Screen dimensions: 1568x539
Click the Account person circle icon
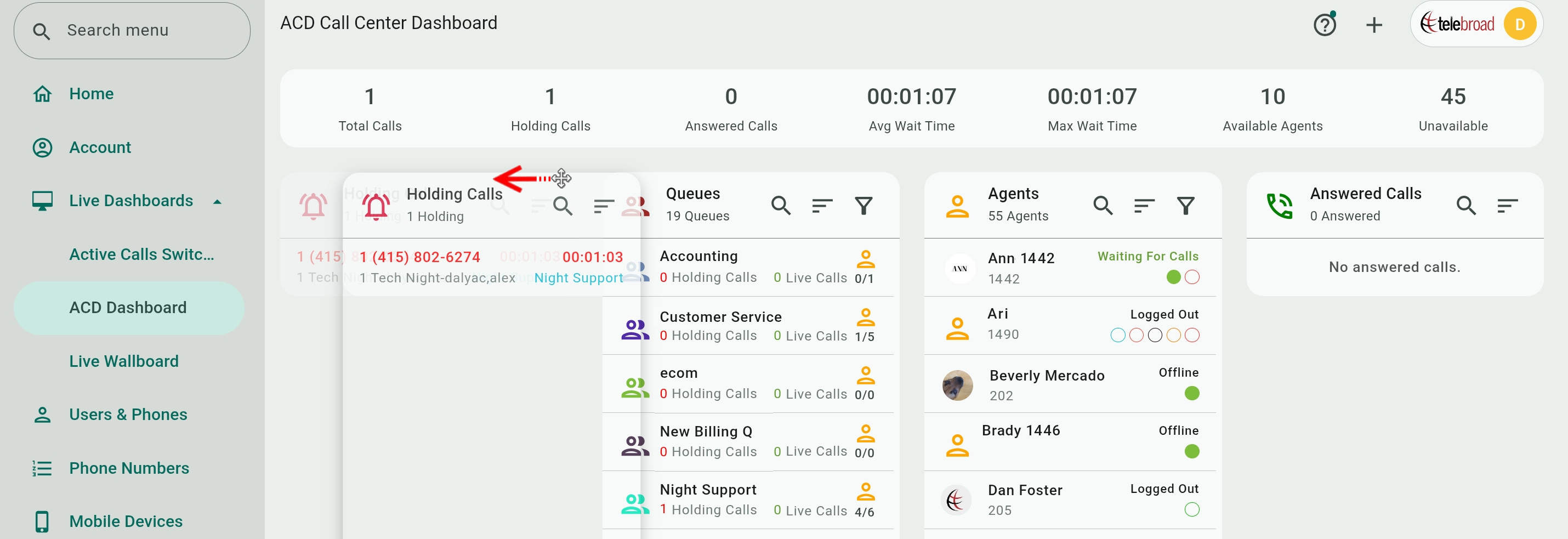tap(42, 147)
